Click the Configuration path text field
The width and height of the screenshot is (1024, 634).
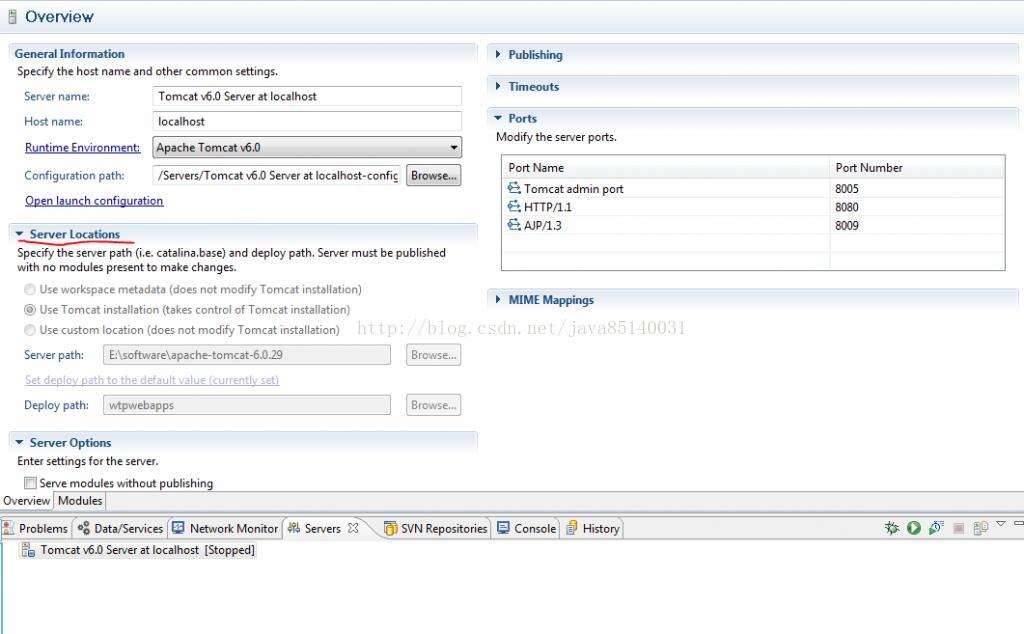[277, 175]
